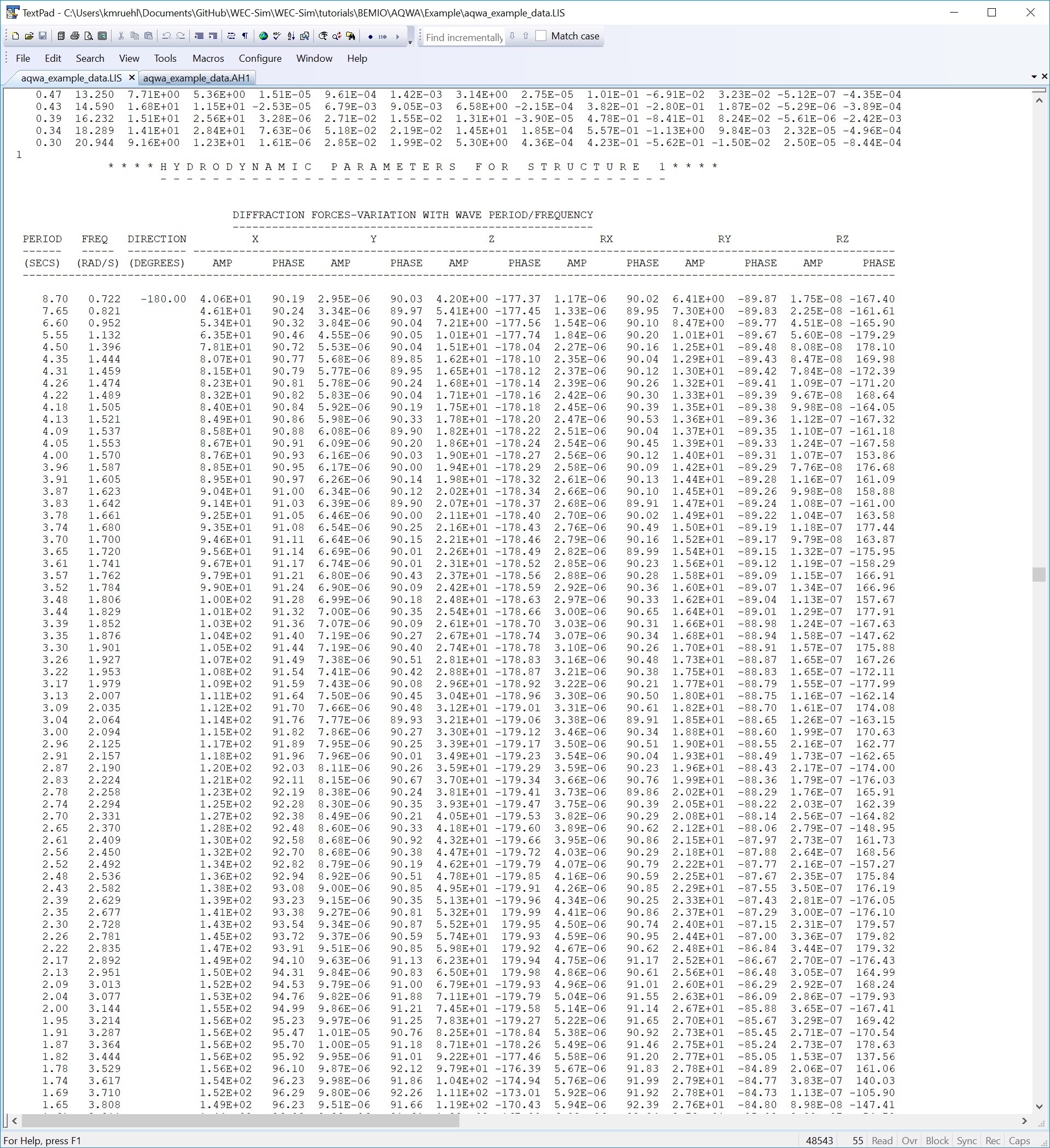
Task: Start macro recording dot icon
Action: 370,37
